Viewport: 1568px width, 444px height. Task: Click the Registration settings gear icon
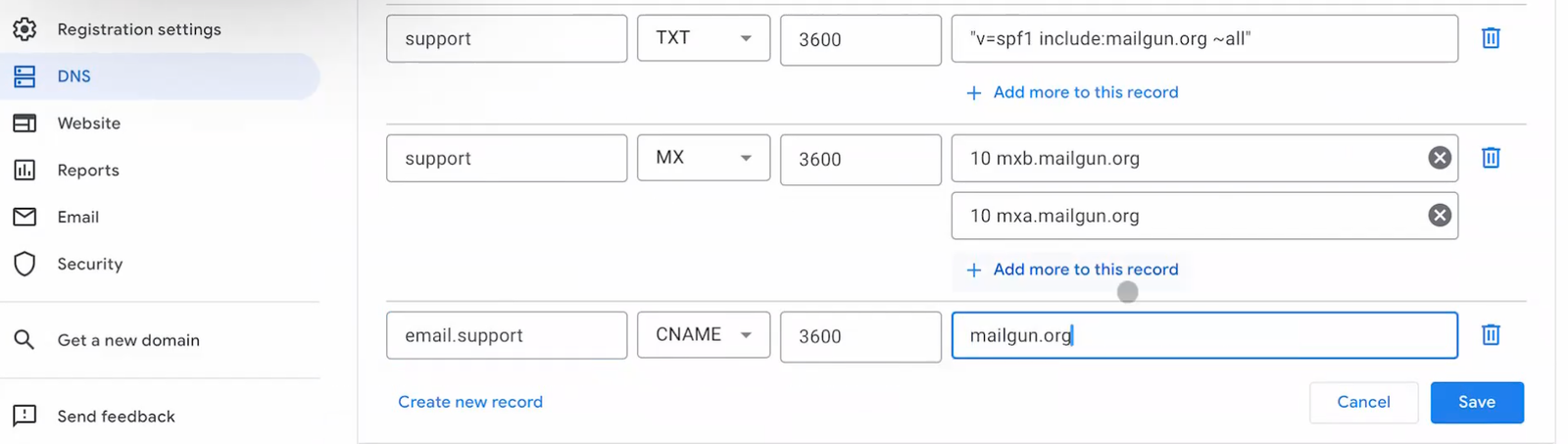click(24, 29)
